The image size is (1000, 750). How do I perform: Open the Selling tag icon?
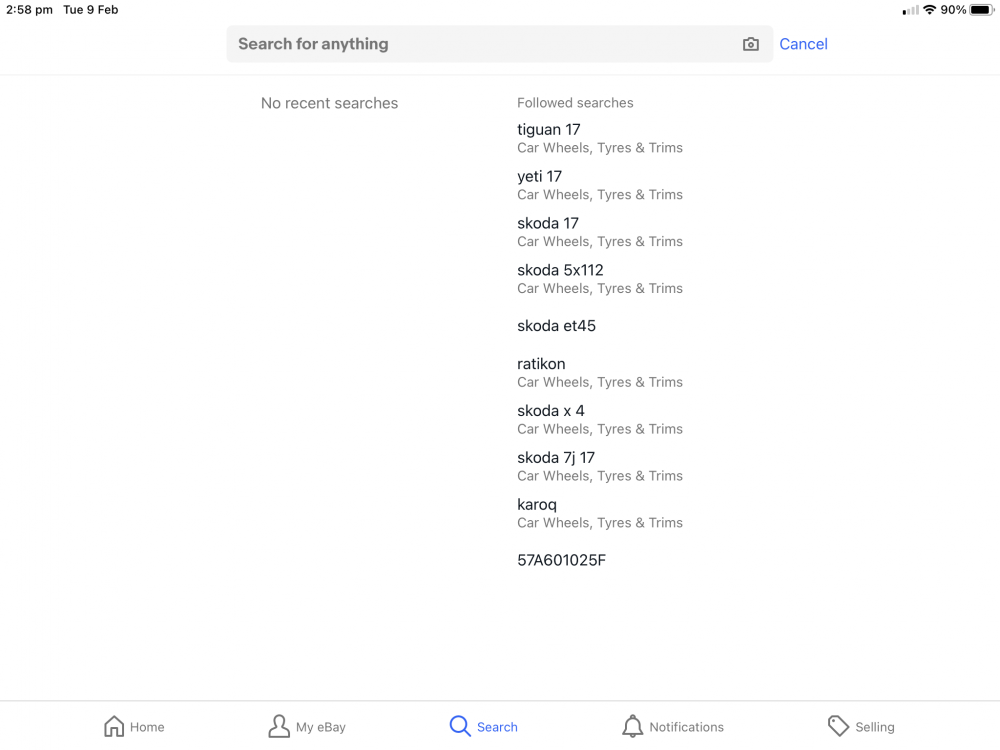838,726
